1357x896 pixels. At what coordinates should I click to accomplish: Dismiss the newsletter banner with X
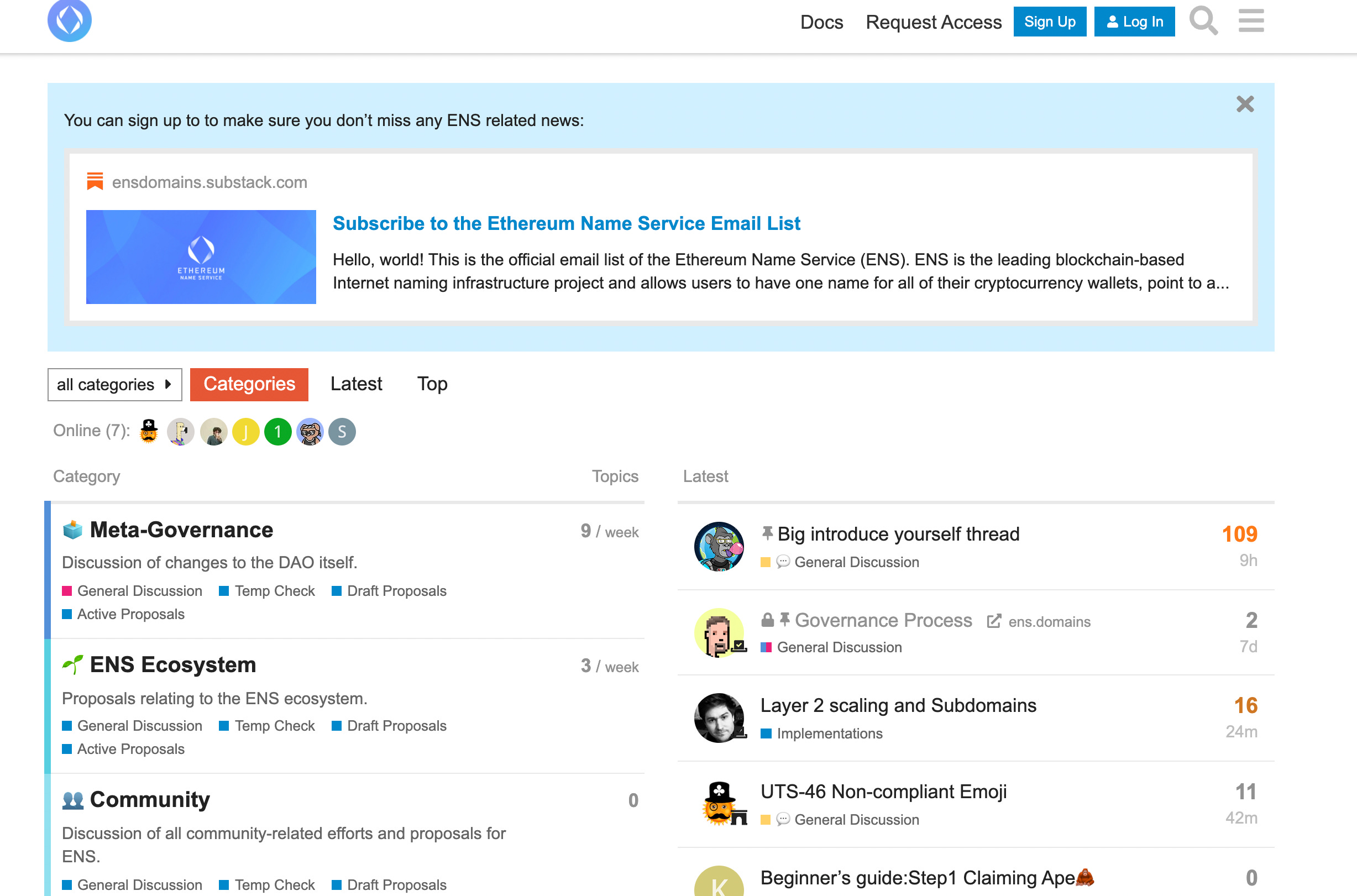point(1245,104)
